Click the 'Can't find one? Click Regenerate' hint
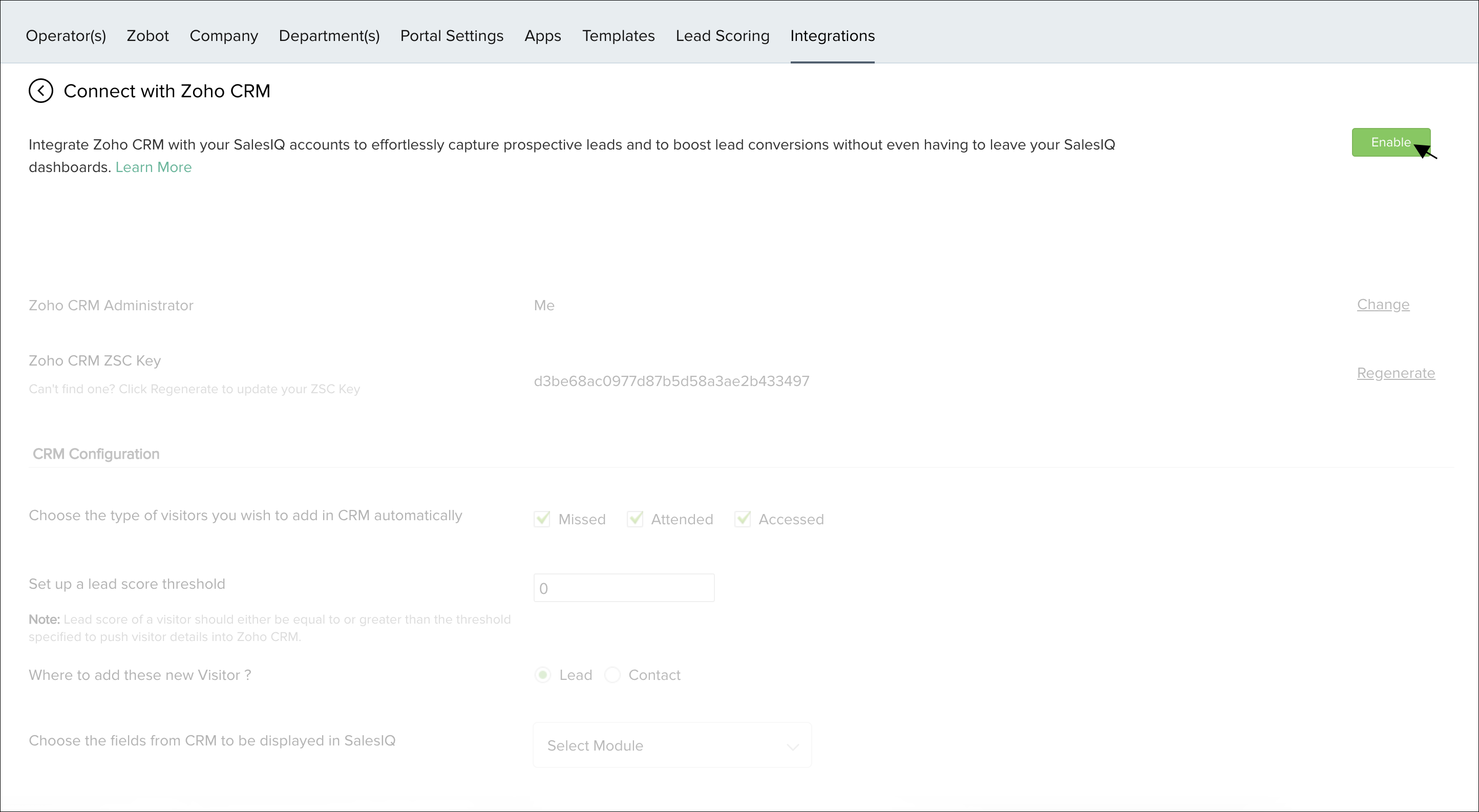1479x812 pixels. [195, 389]
